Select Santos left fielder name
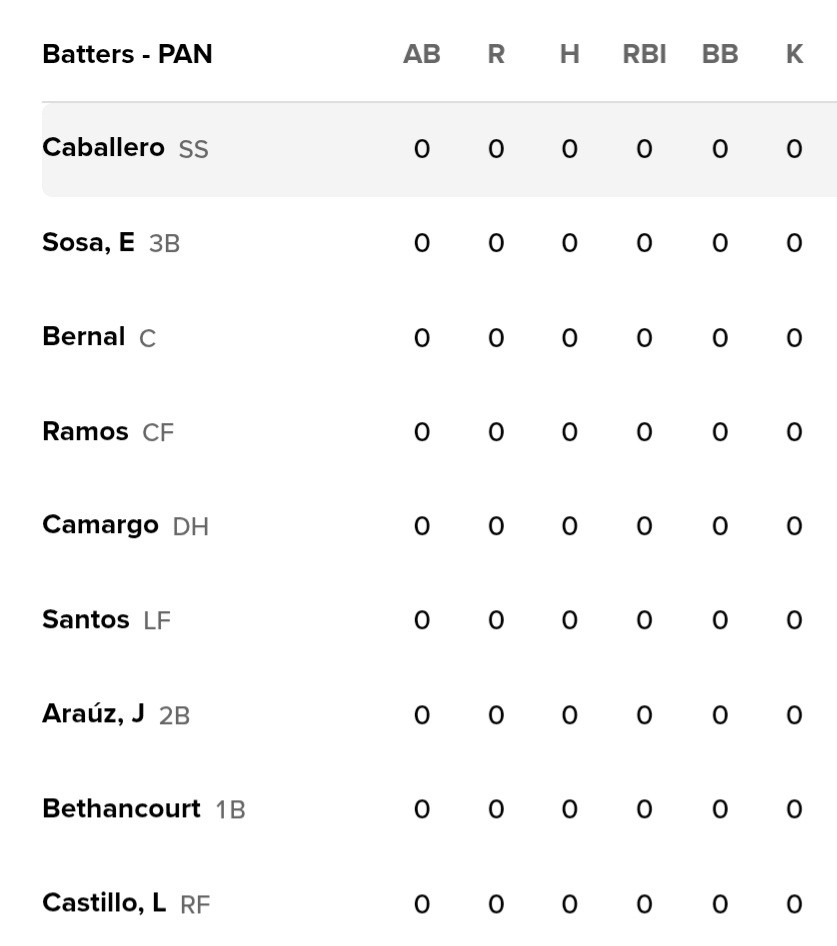 pos(86,620)
